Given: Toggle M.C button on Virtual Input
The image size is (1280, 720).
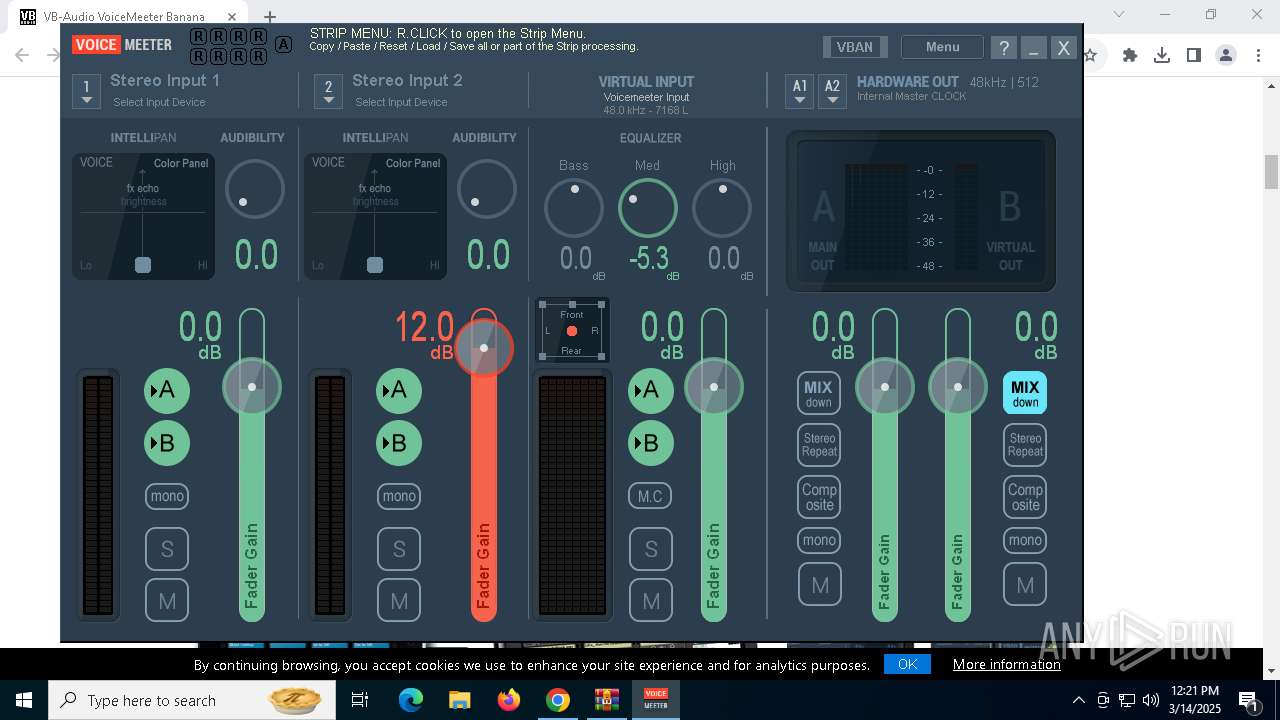Looking at the screenshot, I should pos(651,496).
